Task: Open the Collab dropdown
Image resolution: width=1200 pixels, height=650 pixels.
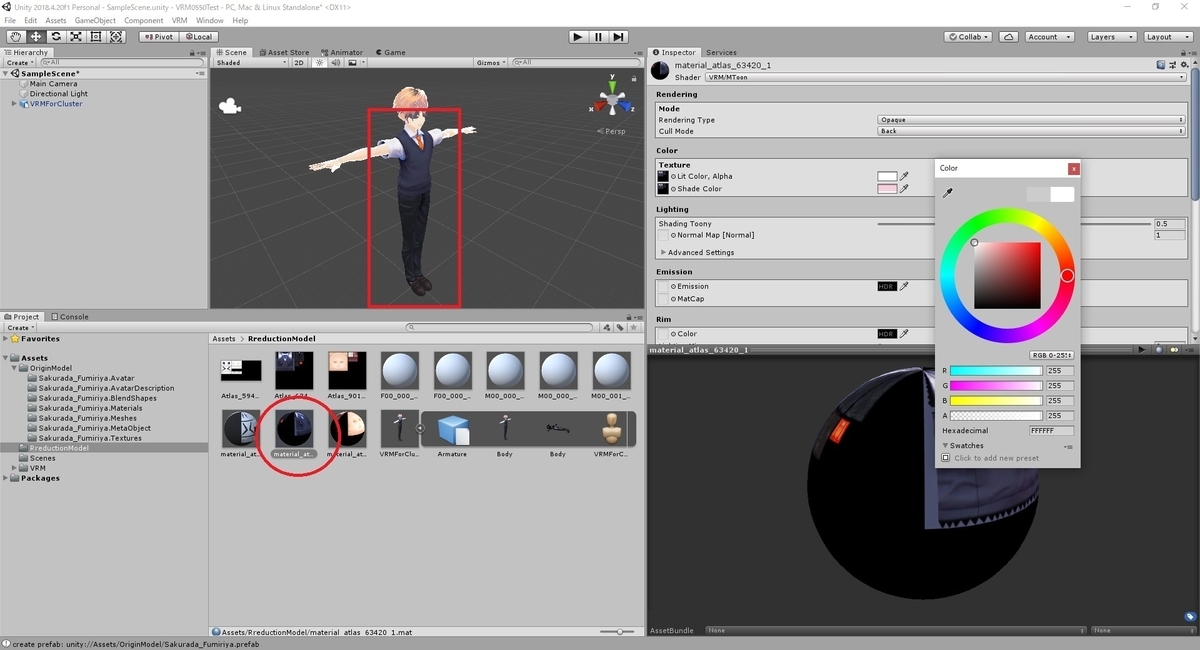Action: tap(968, 37)
